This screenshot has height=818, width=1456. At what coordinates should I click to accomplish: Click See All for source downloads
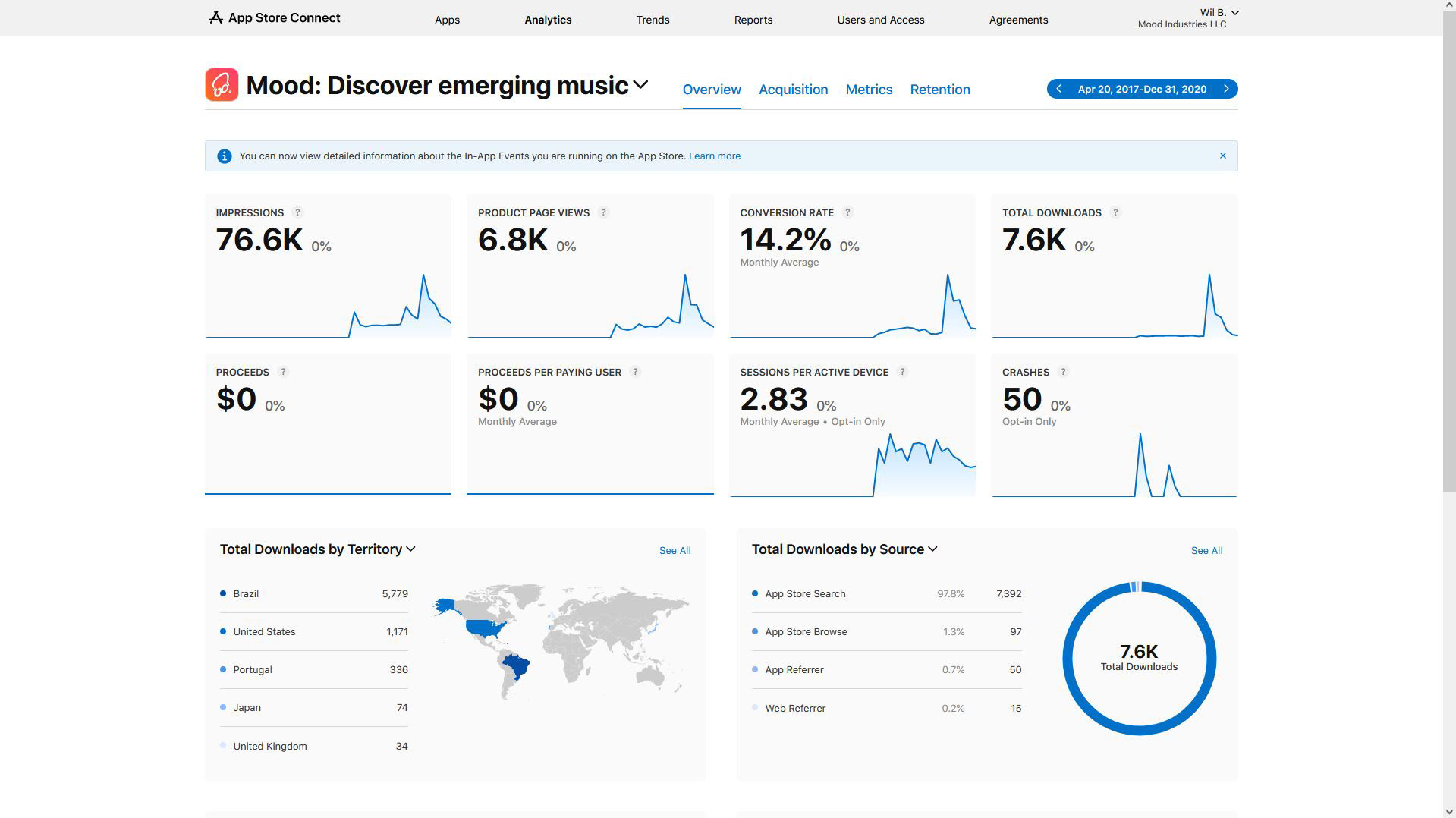coord(1206,551)
